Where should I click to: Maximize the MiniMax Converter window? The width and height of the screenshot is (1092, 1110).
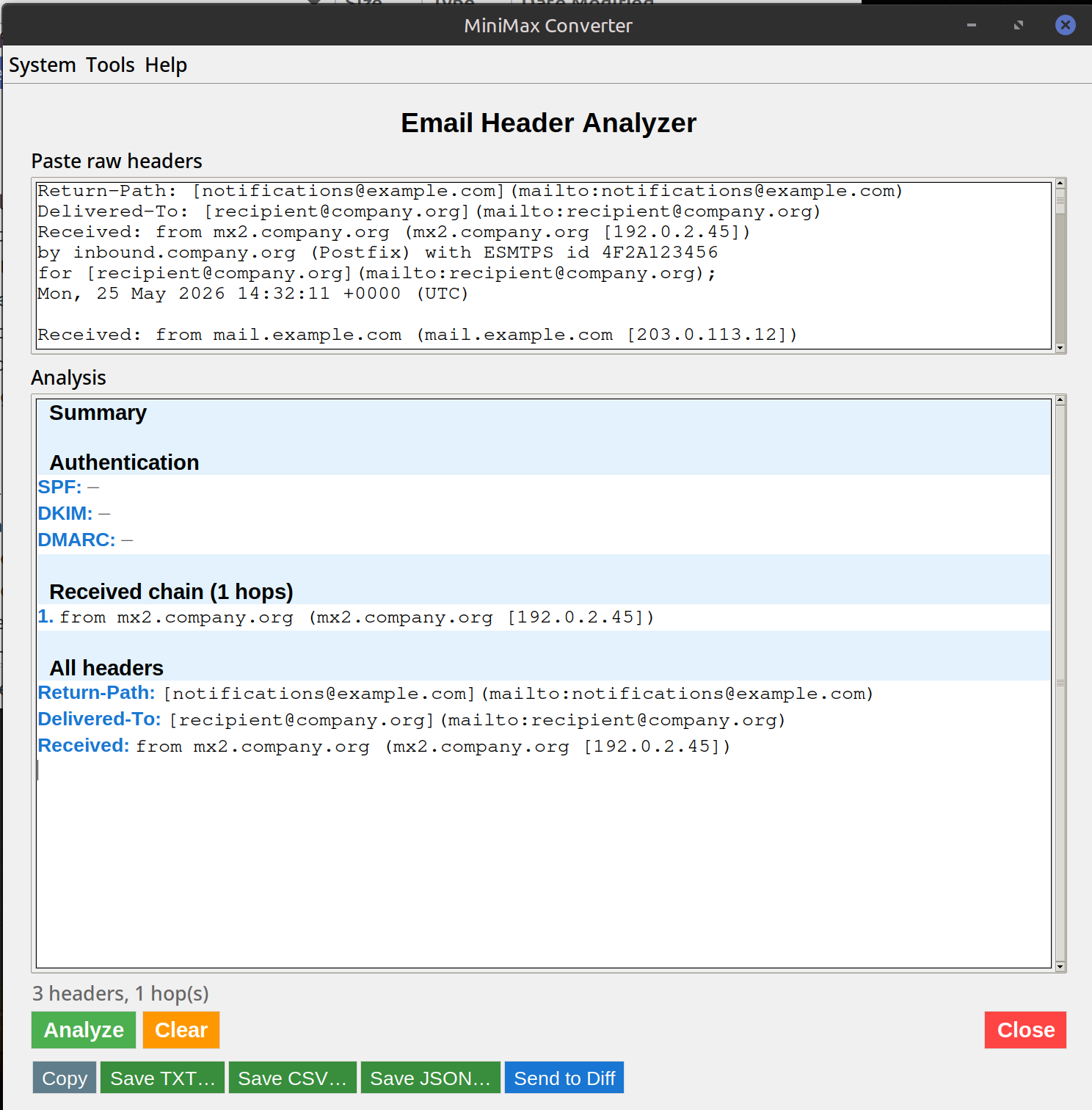tap(1019, 25)
